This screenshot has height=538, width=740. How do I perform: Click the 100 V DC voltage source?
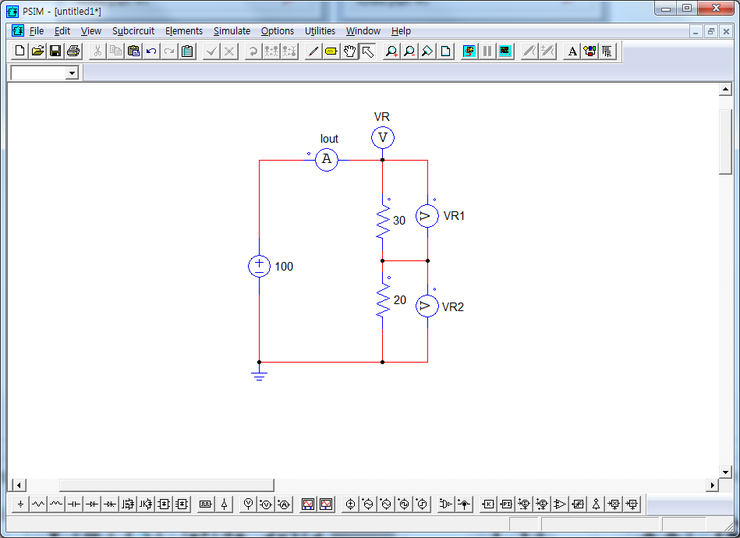[x=259, y=266]
